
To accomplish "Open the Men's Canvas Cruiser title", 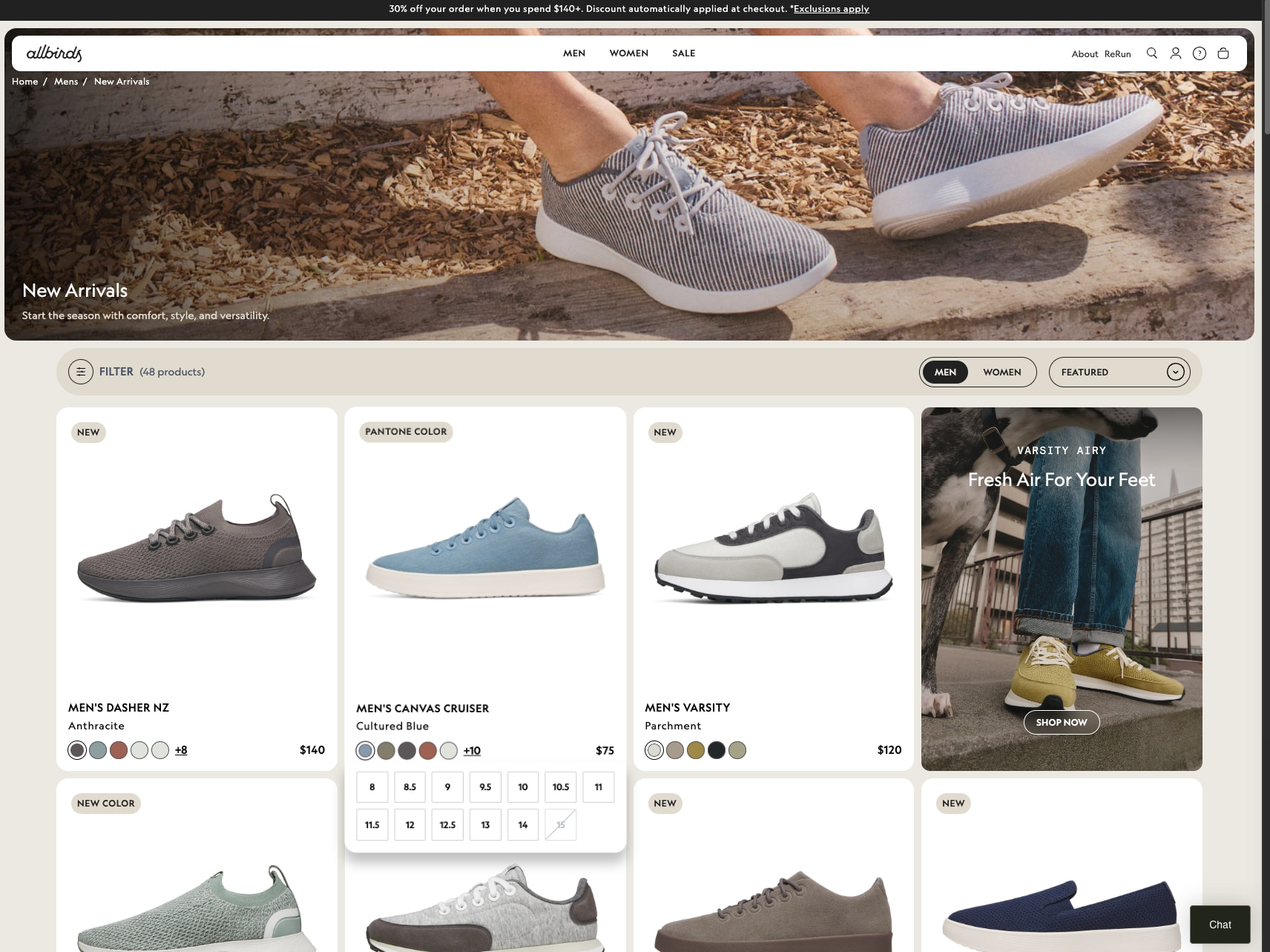I will [423, 709].
